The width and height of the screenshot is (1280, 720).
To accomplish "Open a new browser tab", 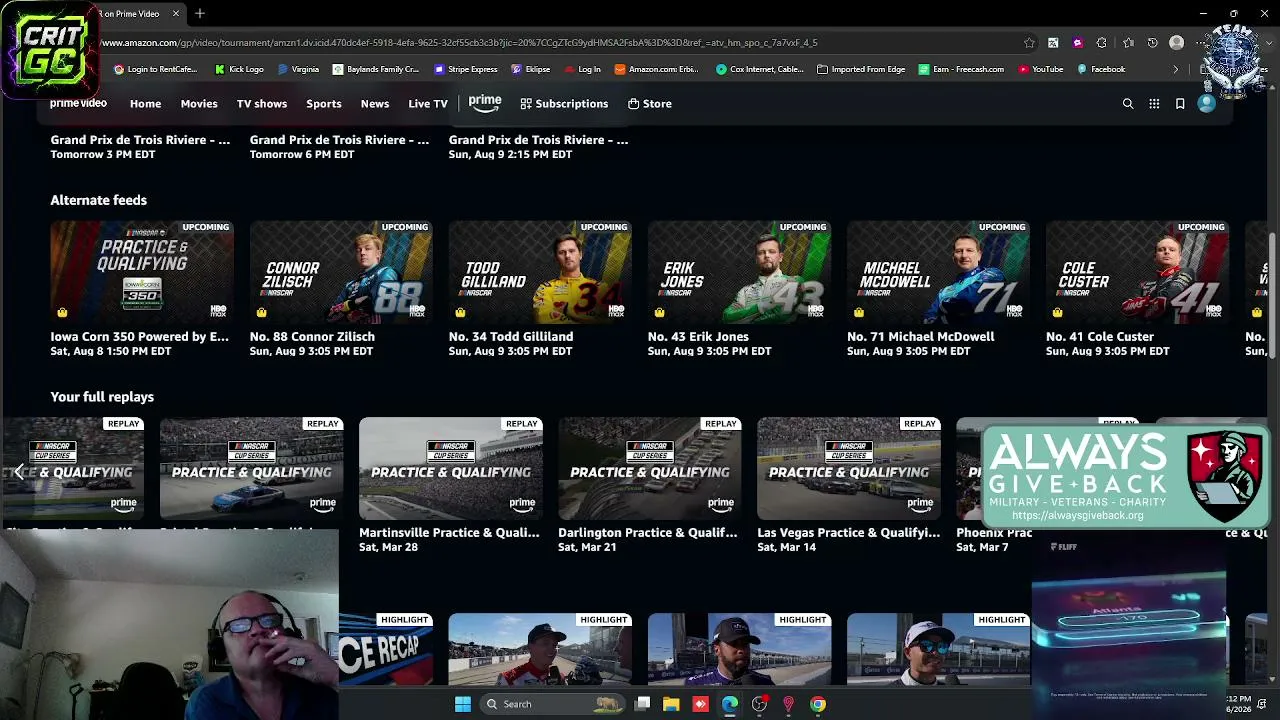I will pos(200,14).
